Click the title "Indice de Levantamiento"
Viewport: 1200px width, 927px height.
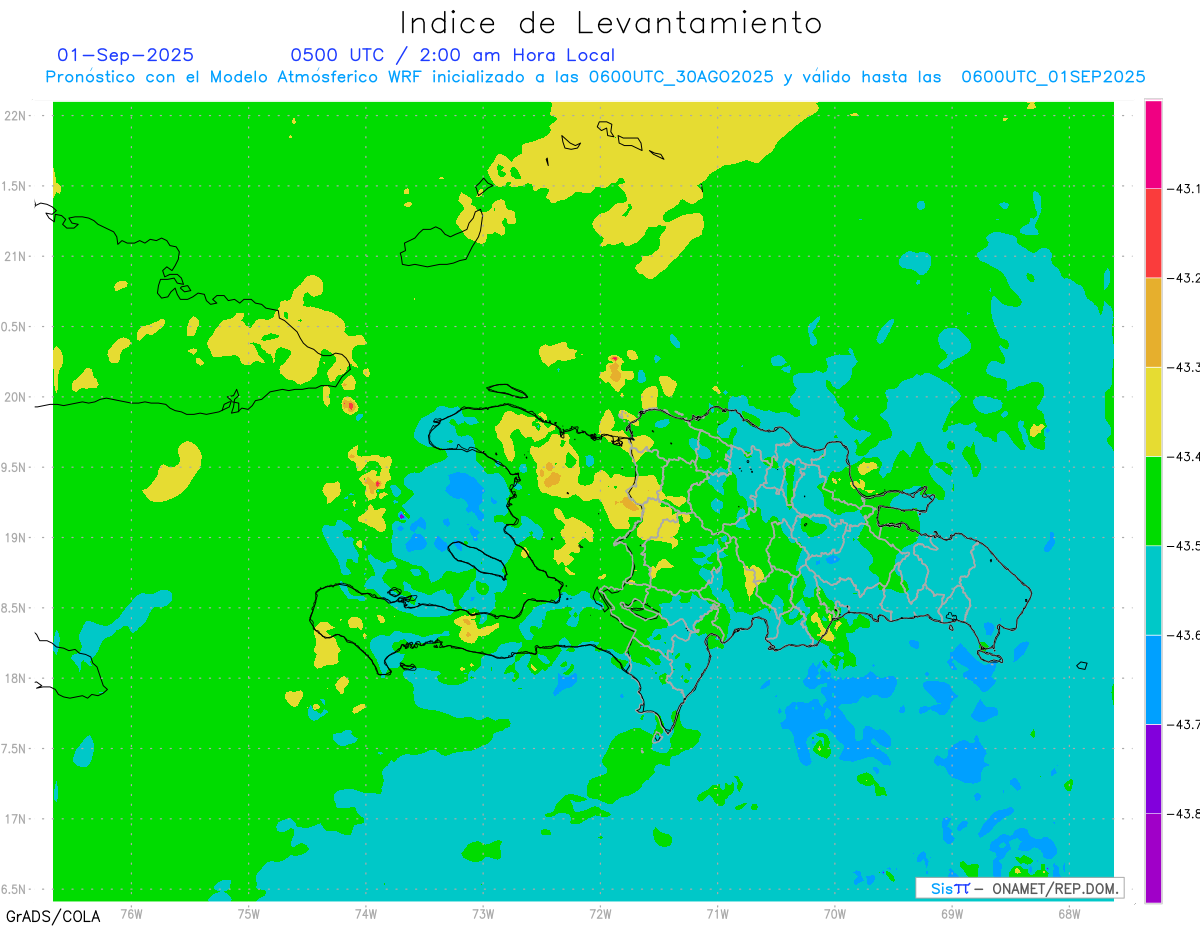tap(610, 23)
